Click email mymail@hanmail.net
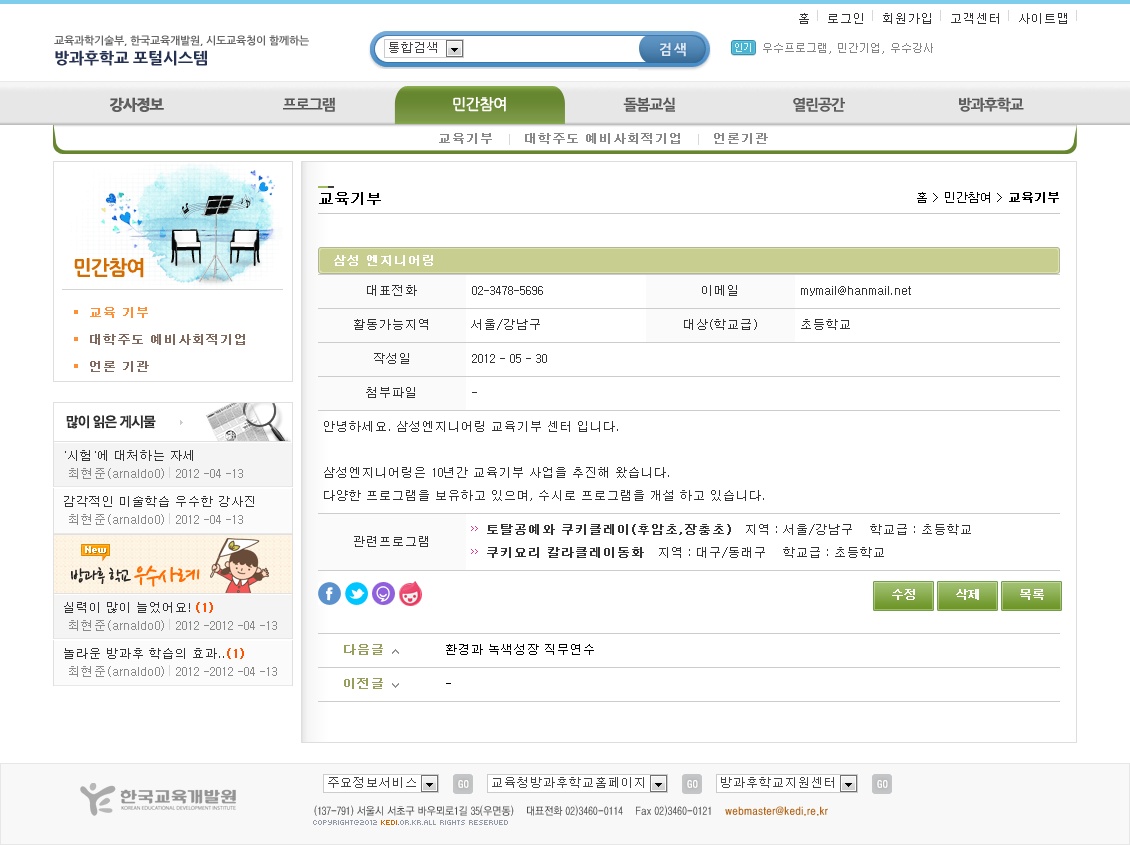Screen dimensions: 1130x845 [x=855, y=291]
